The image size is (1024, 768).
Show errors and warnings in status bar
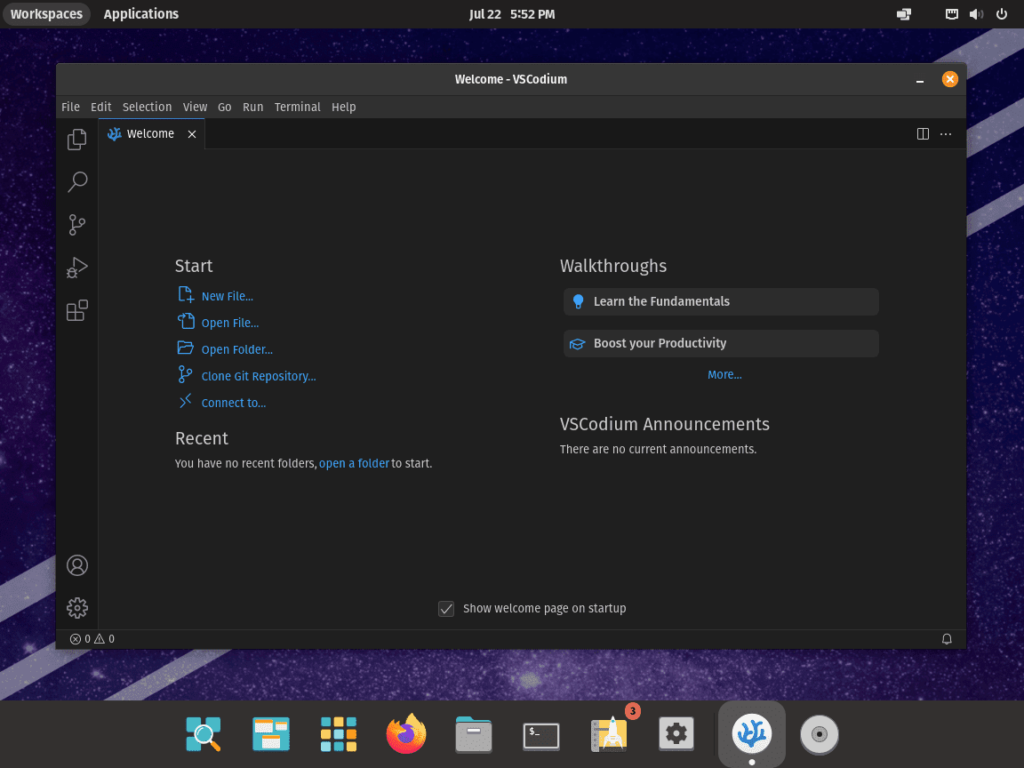tap(92, 639)
